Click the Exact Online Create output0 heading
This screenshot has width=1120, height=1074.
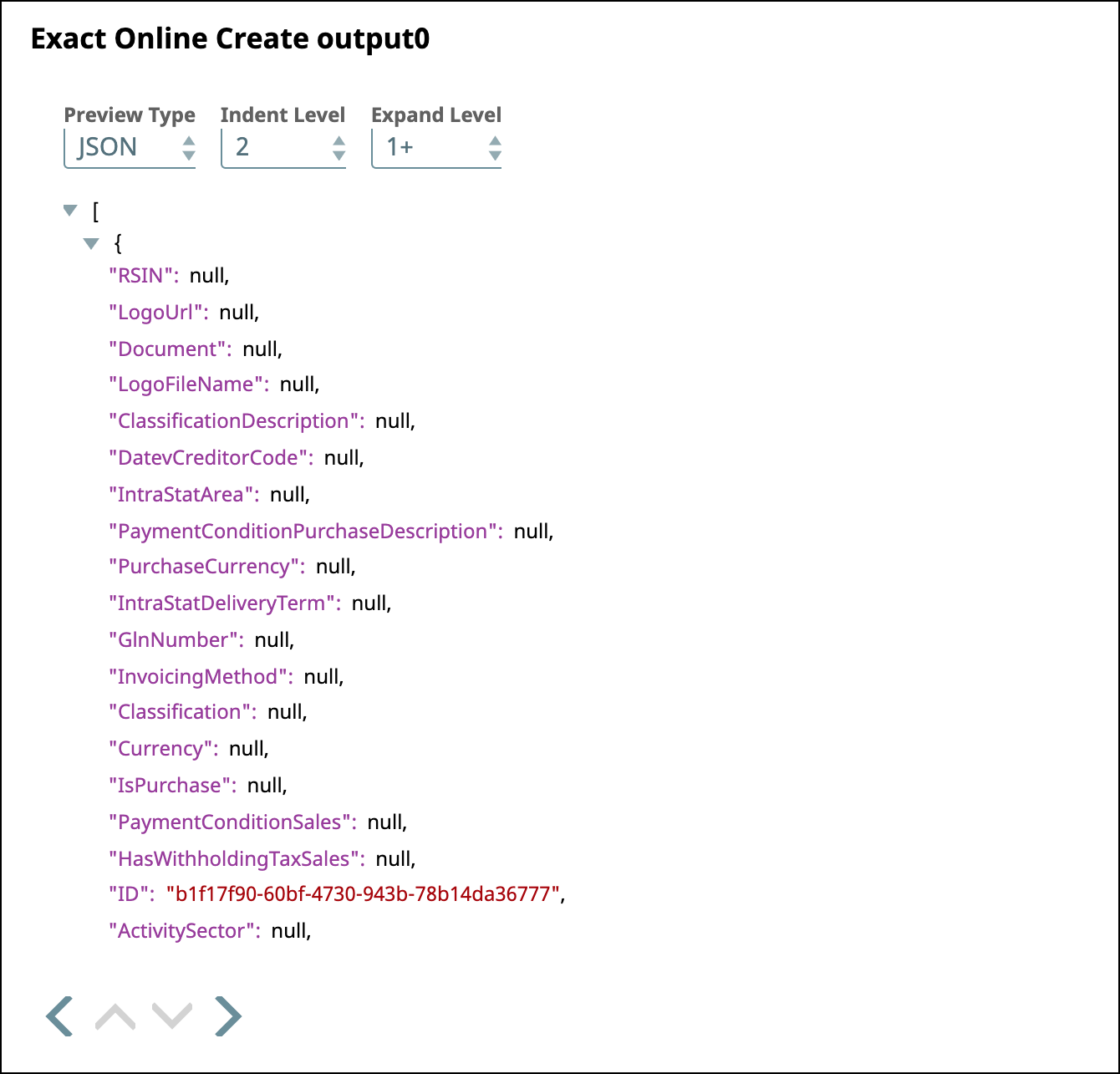(231, 39)
